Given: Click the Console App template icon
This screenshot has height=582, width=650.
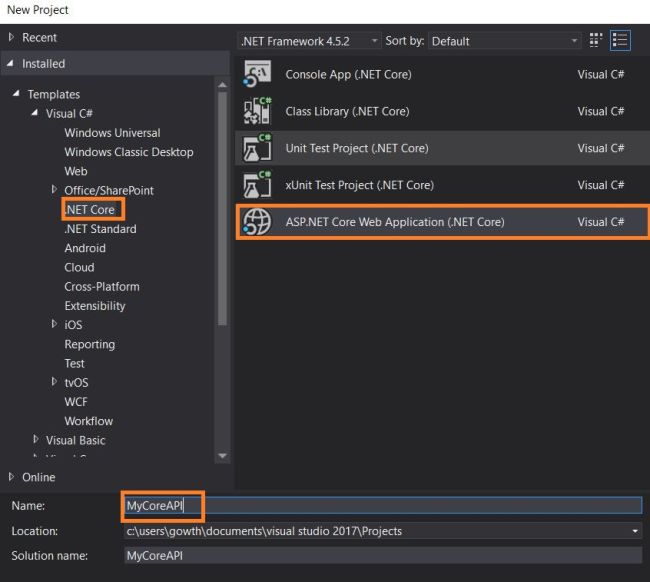Looking at the screenshot, I should 257,74.
